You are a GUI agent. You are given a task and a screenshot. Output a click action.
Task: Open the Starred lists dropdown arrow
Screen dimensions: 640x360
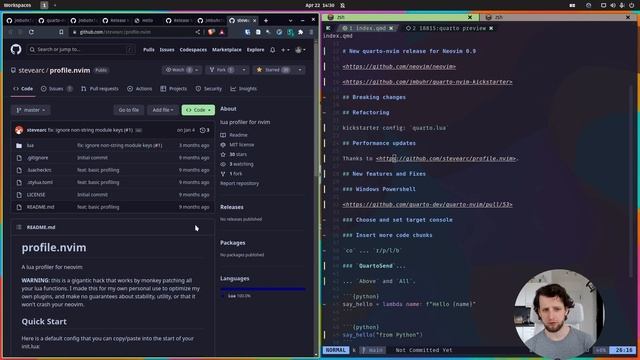point(300,70)
